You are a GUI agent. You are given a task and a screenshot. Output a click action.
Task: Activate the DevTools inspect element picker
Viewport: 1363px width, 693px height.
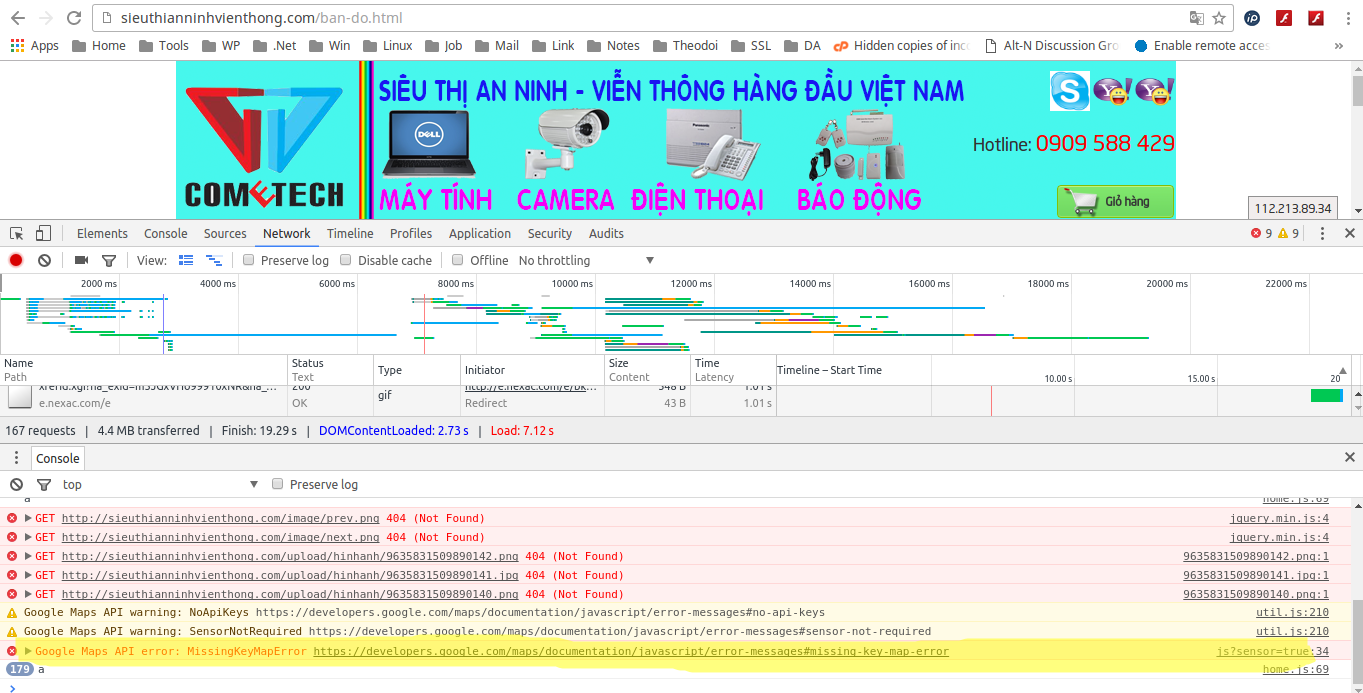tap(17, 233)
